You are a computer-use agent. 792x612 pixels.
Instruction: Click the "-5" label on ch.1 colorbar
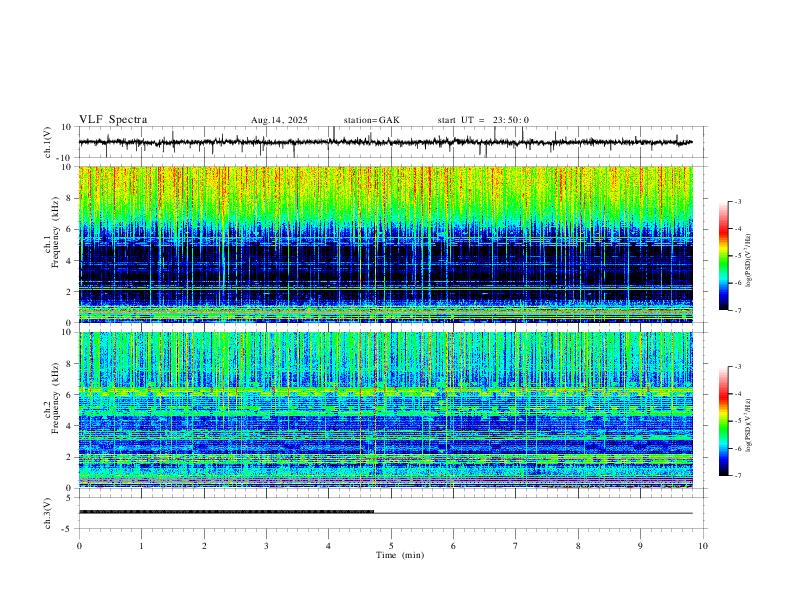(738, 256)
